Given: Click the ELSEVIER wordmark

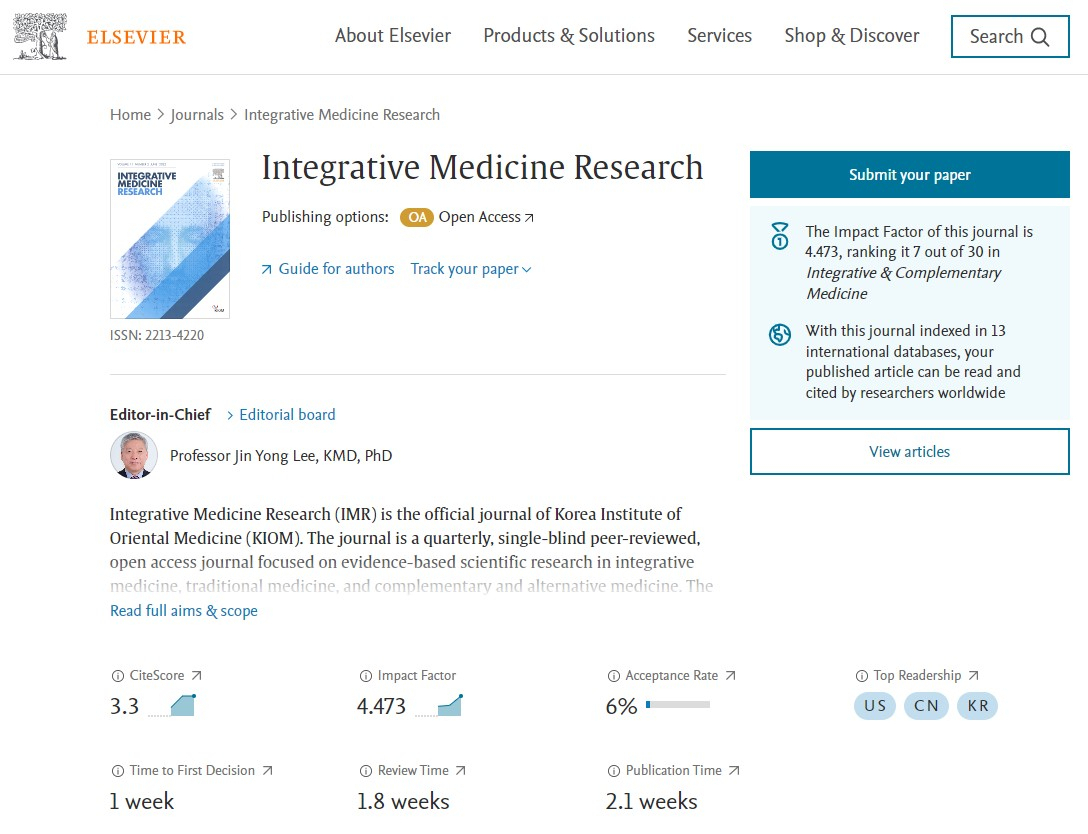Looking at the screenshot, I should pos(136,37).
